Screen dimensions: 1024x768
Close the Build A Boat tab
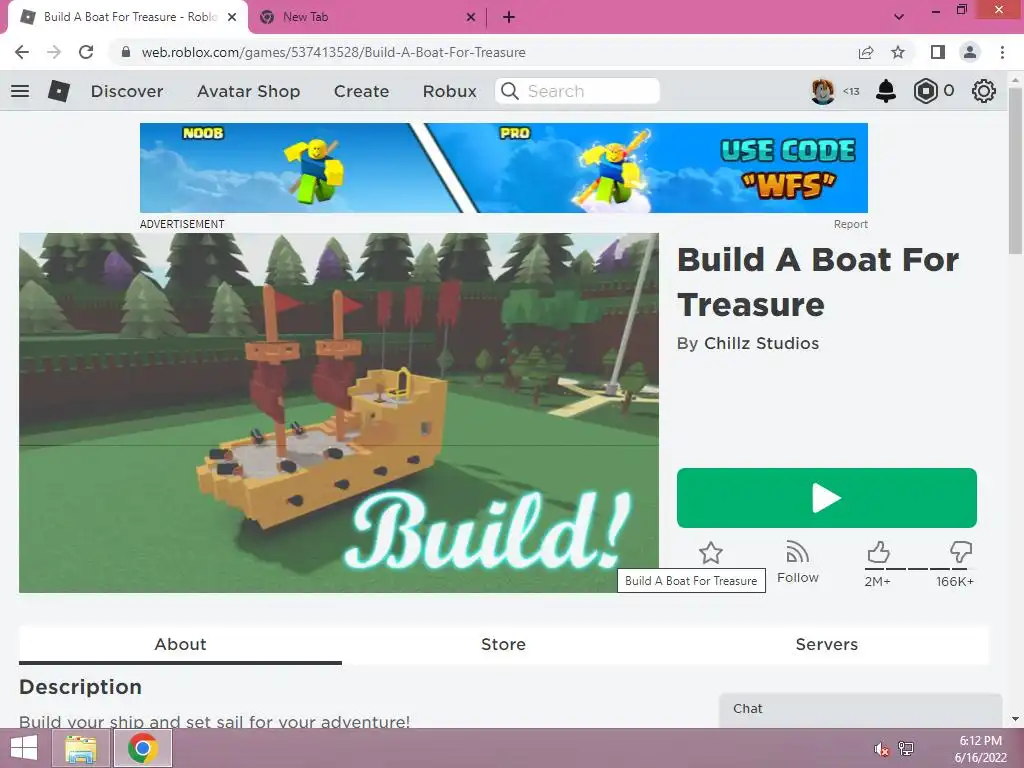point(232,17)
